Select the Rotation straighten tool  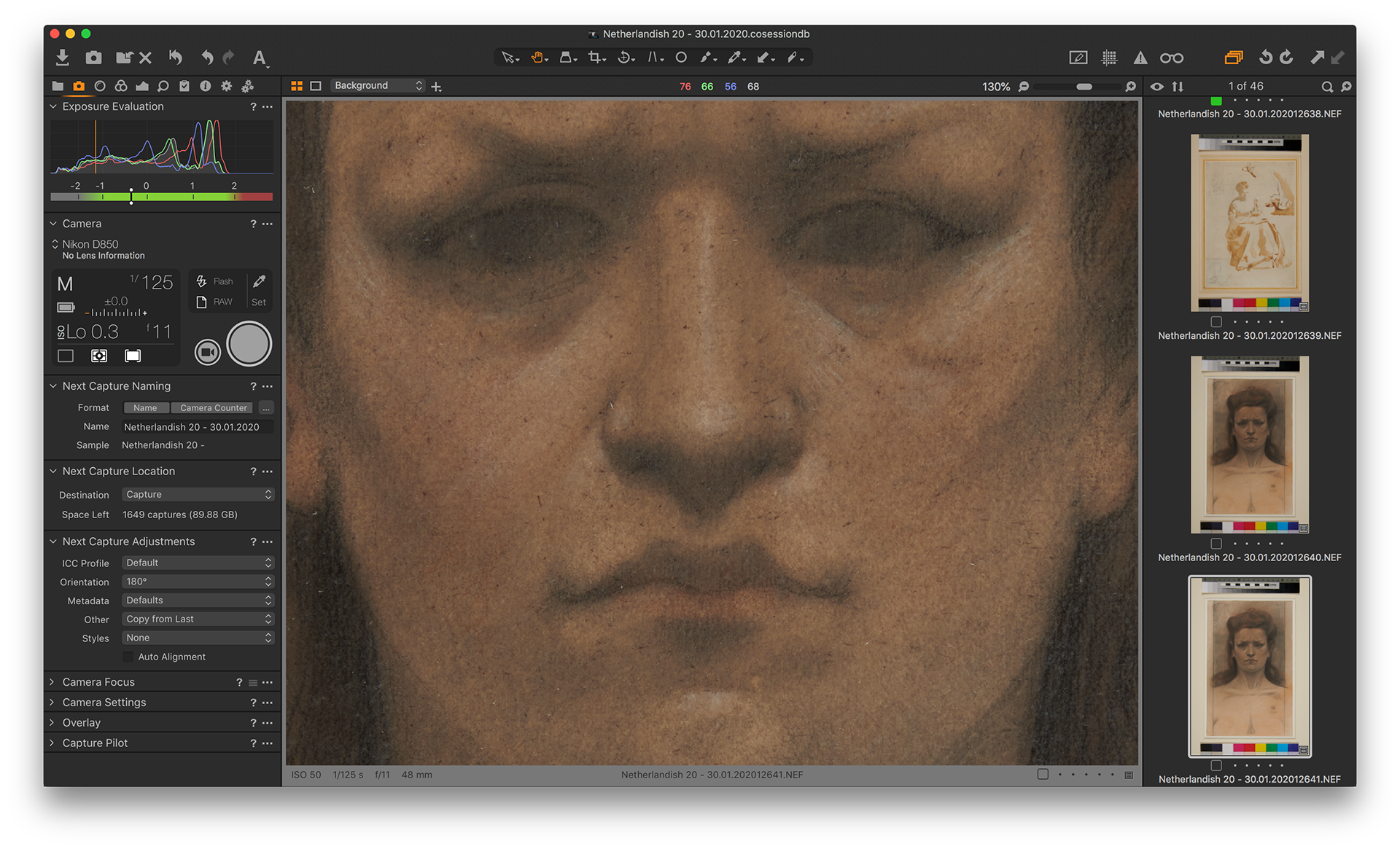[x=626, y=58]
